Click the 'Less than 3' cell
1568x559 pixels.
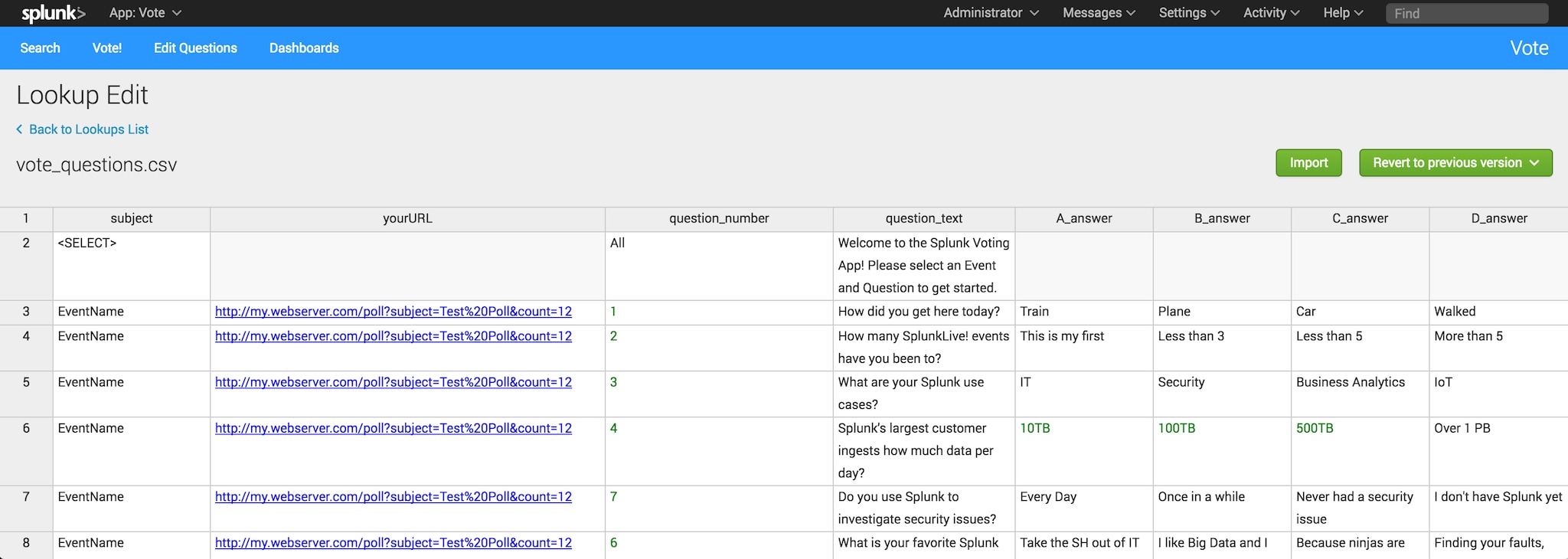(1222, 348)
